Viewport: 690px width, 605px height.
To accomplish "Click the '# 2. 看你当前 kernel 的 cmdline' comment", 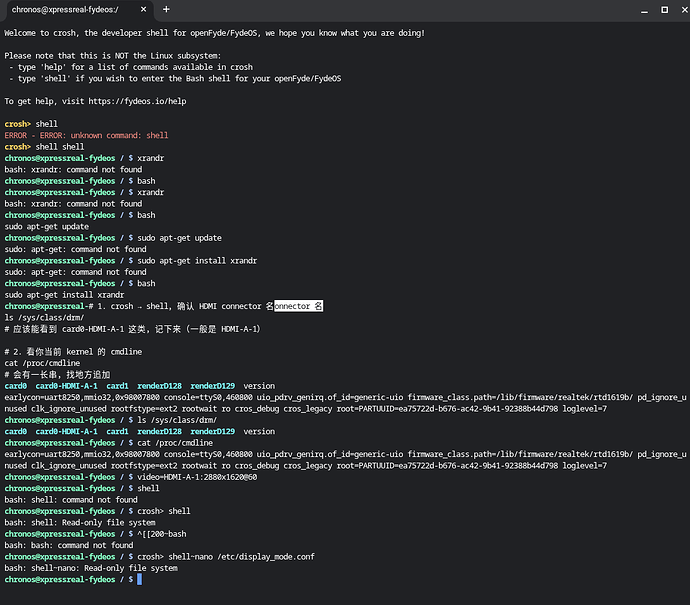I will click(73, 352).
